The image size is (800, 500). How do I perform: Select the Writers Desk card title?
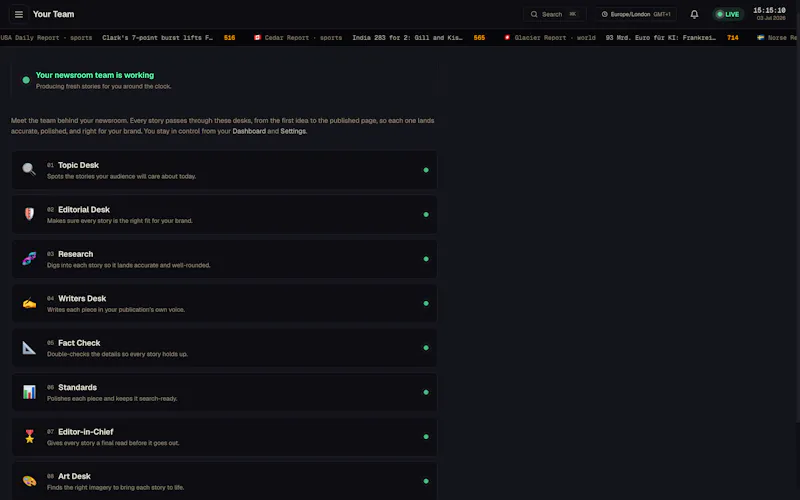click(82, 298)
